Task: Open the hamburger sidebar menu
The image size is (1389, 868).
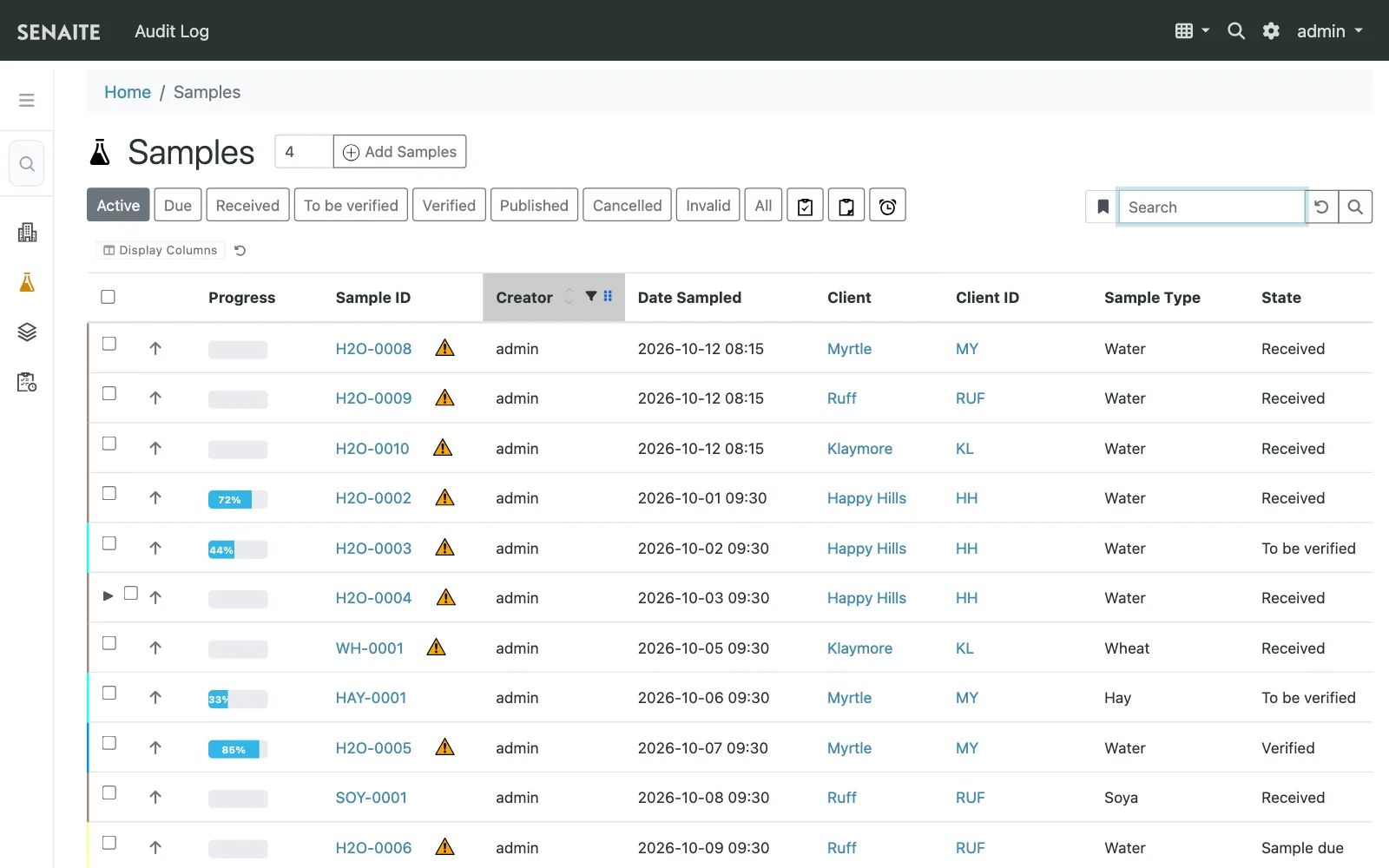Action: point(27,101)
